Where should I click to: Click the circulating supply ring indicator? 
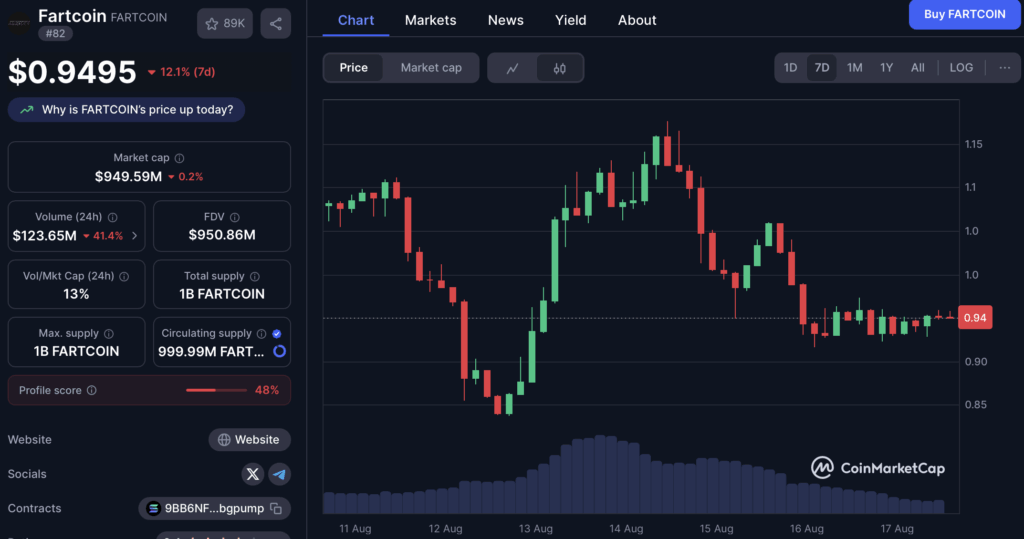click(280, 351)
